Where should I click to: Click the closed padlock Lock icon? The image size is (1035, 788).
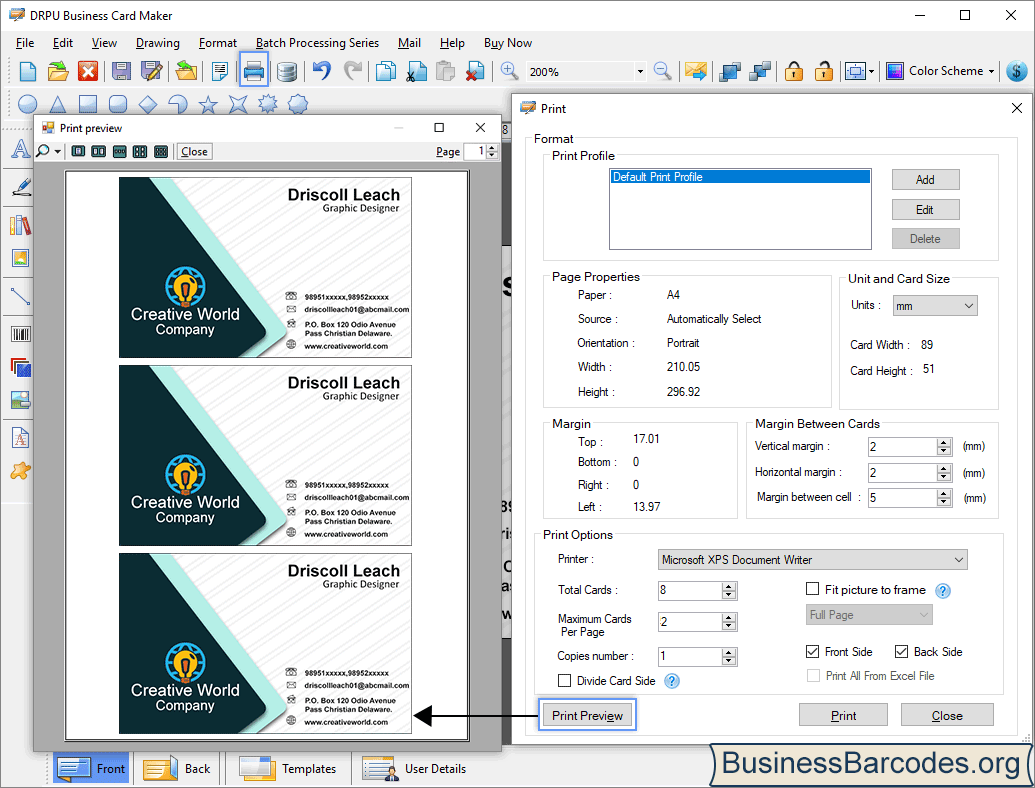point(793,71)
